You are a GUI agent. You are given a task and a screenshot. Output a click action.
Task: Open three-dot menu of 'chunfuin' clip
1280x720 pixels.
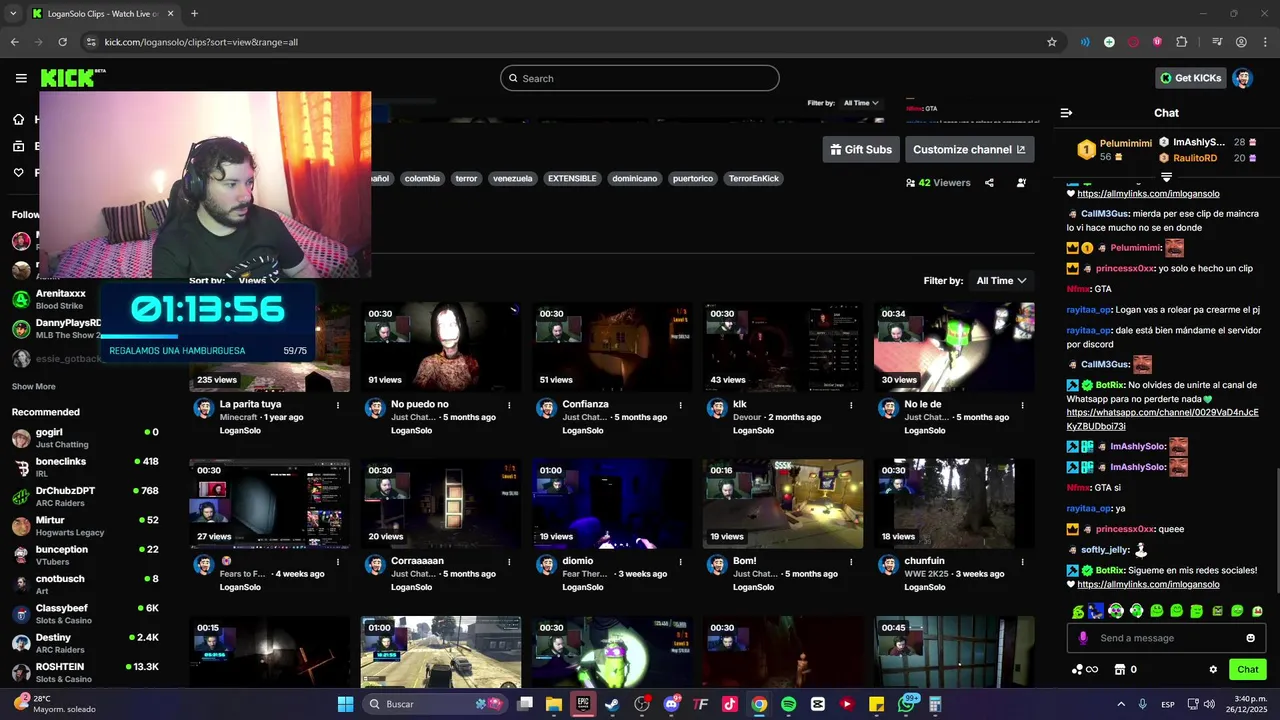pos(1022,562)
